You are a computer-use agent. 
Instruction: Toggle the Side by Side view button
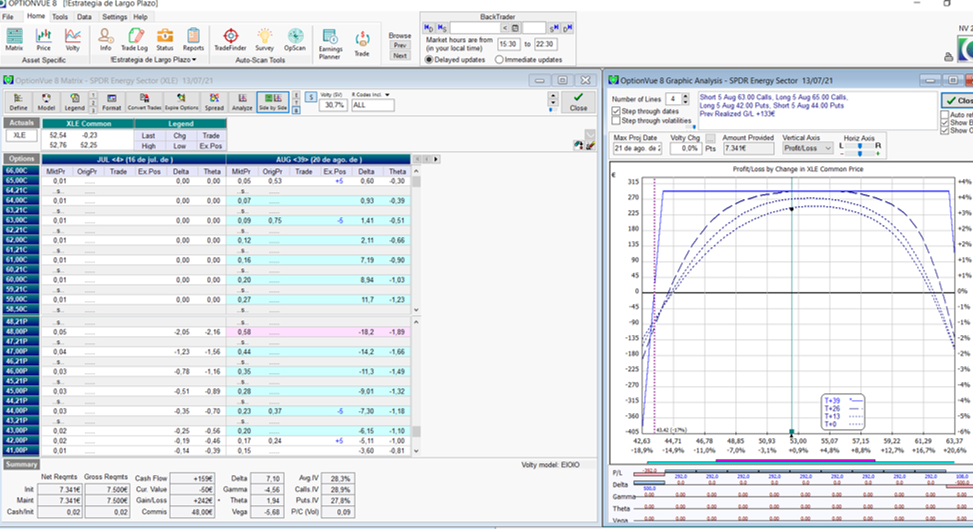(272, 102)
